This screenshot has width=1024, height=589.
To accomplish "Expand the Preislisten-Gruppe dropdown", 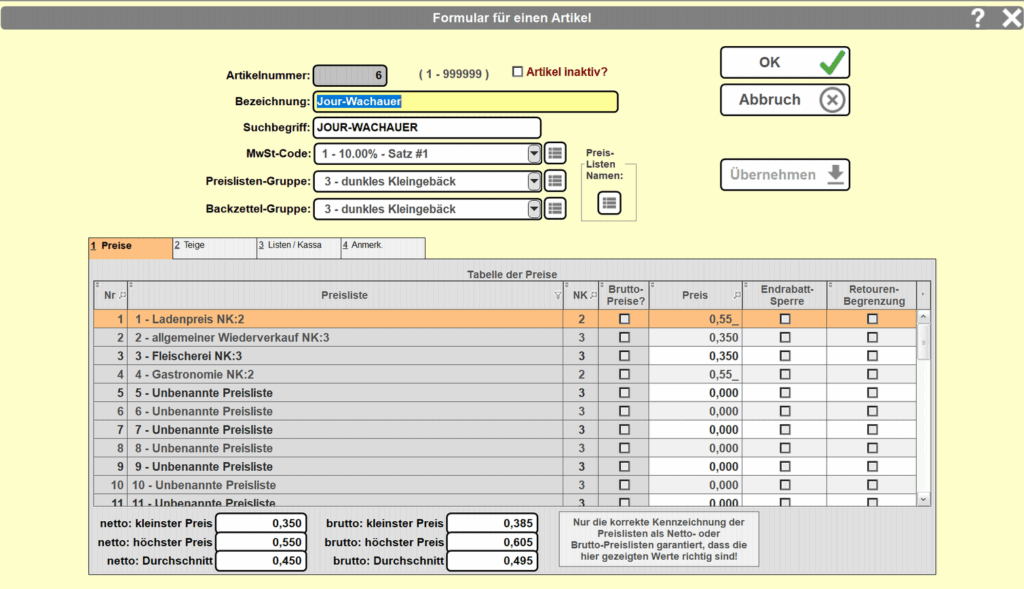I will [534, 181].
